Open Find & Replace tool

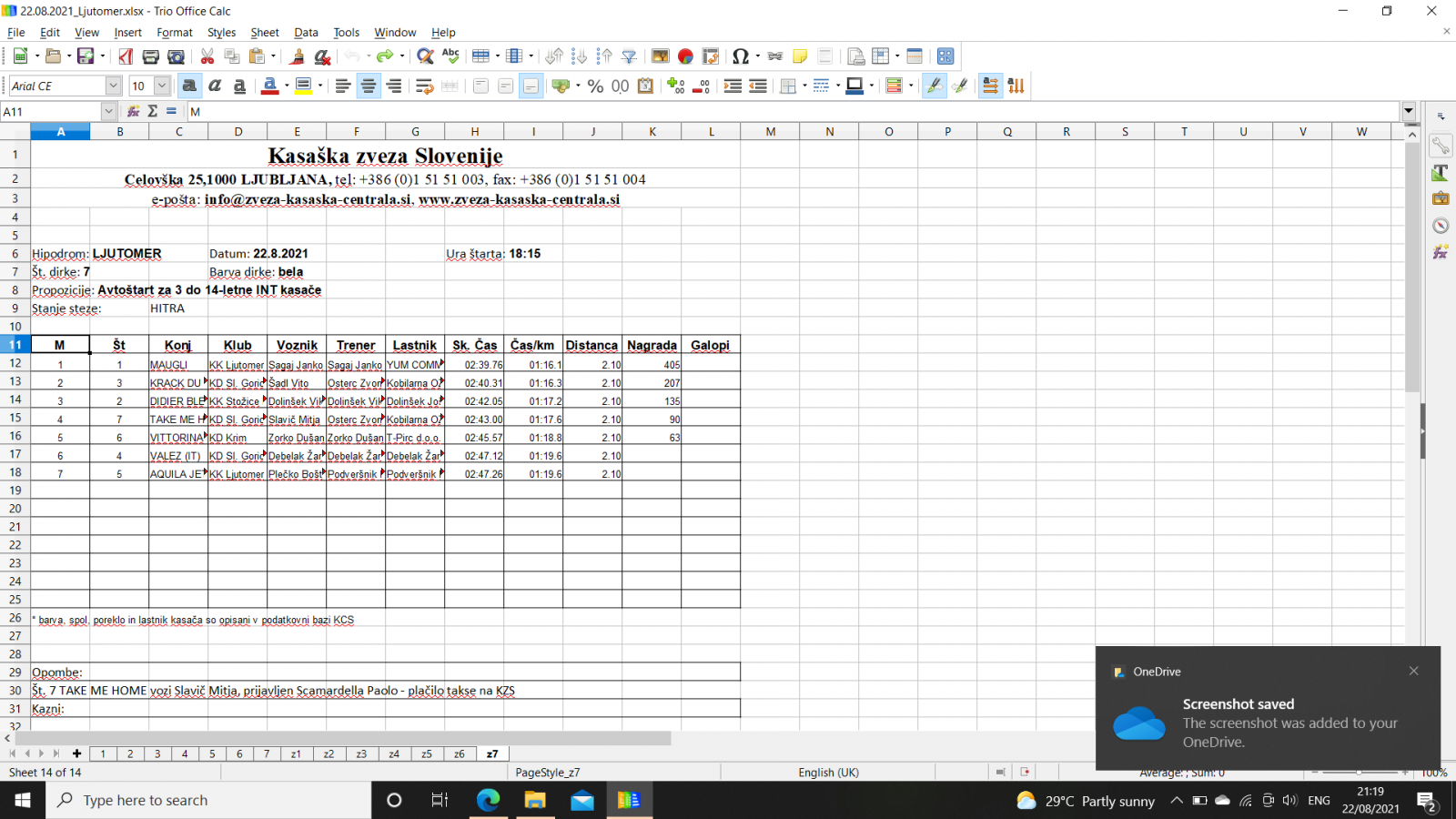click(x=424, y=56)
